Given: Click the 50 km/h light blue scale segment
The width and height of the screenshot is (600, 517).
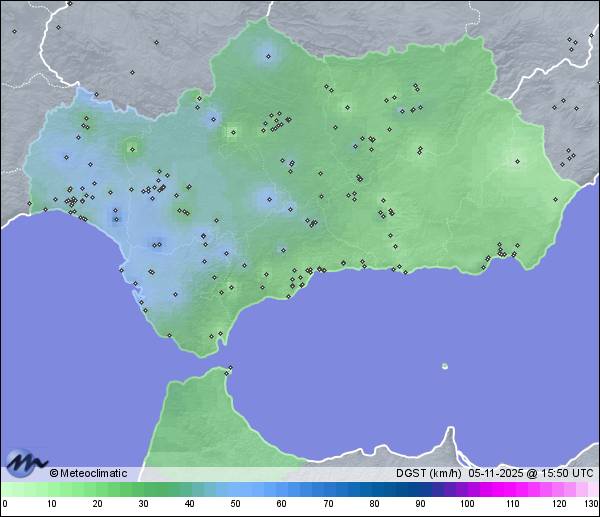Looking at the screenshot, I should click(235, 489).
